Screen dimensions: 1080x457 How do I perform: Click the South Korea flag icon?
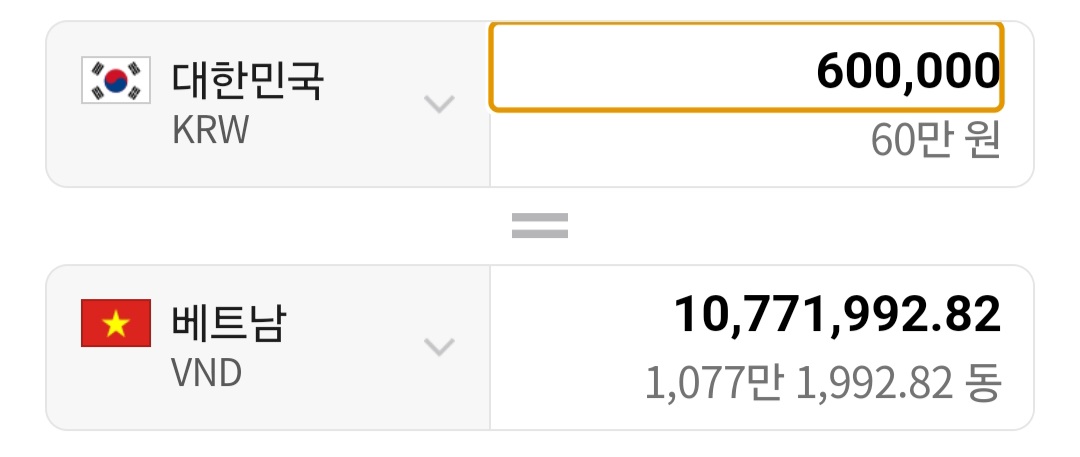point(115,81)
